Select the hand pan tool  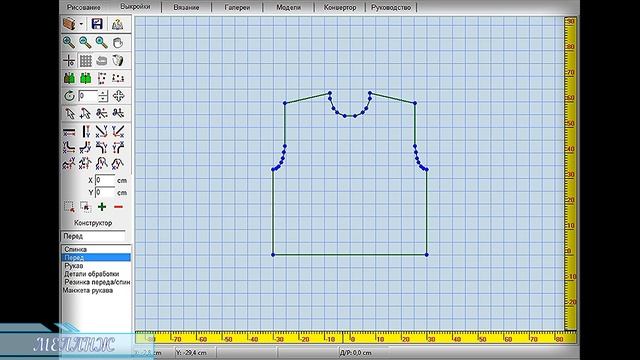coord(118,42)
